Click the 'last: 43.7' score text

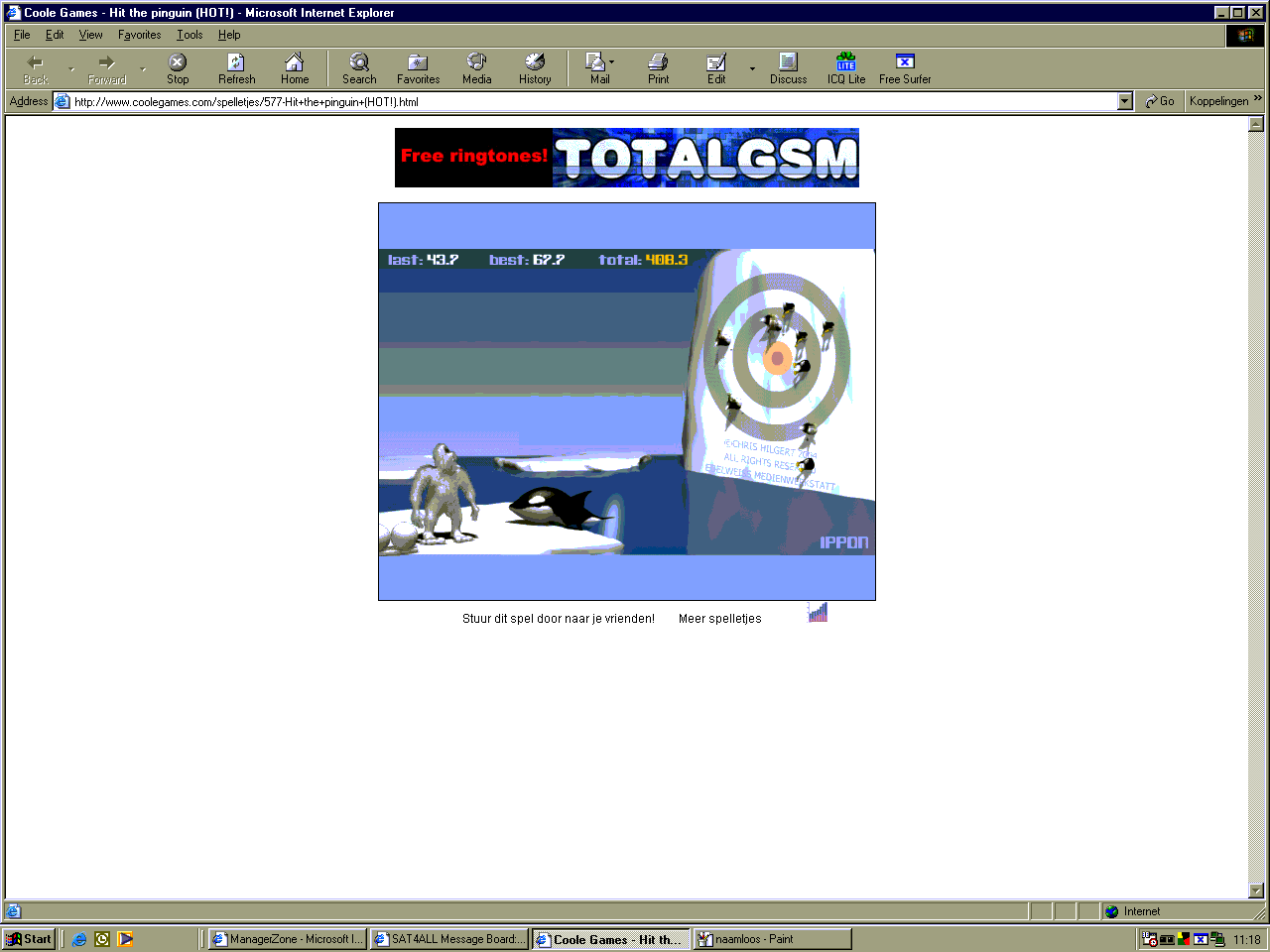(423, 260)
